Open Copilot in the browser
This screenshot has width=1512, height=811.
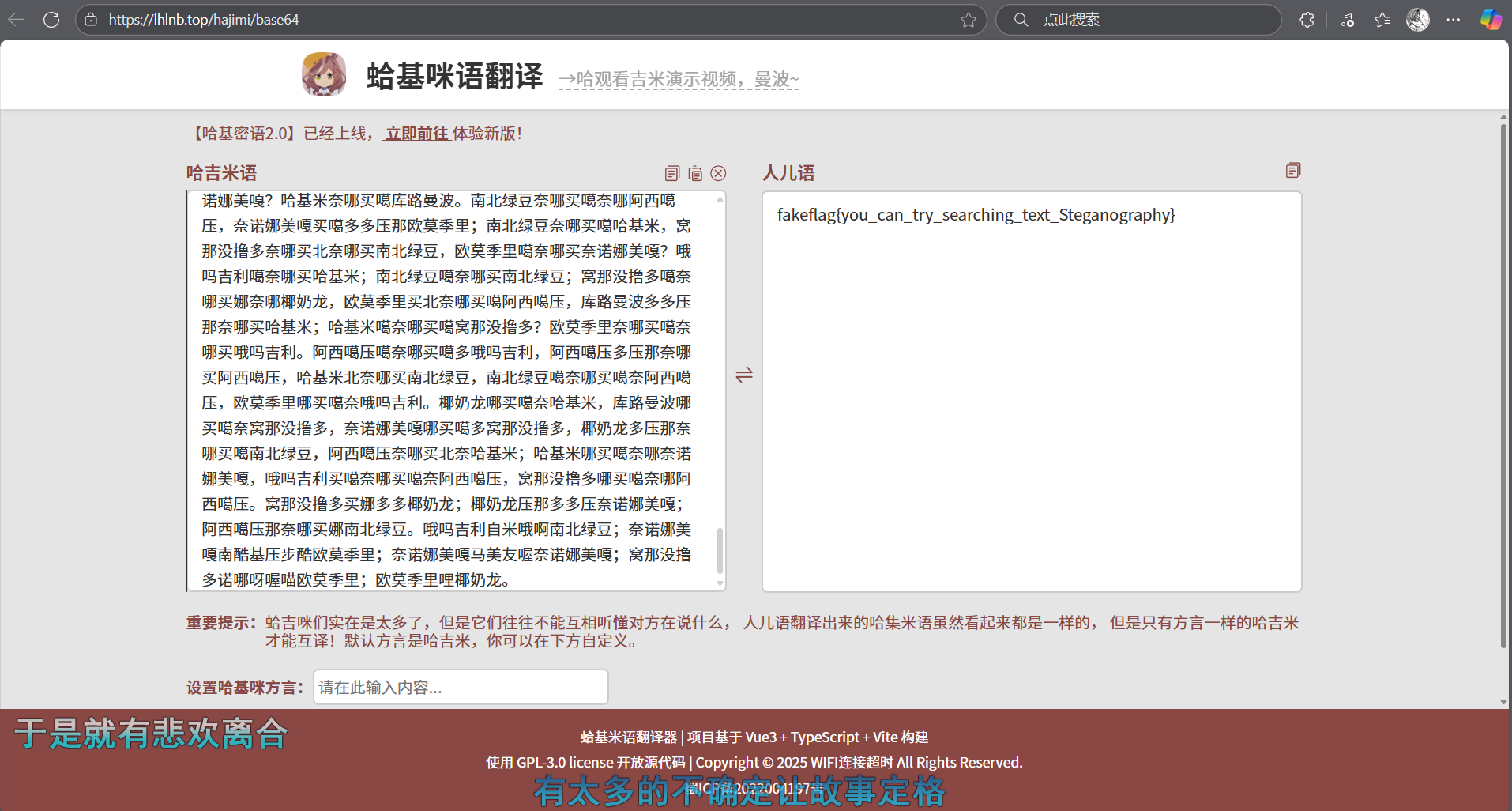1491,20
